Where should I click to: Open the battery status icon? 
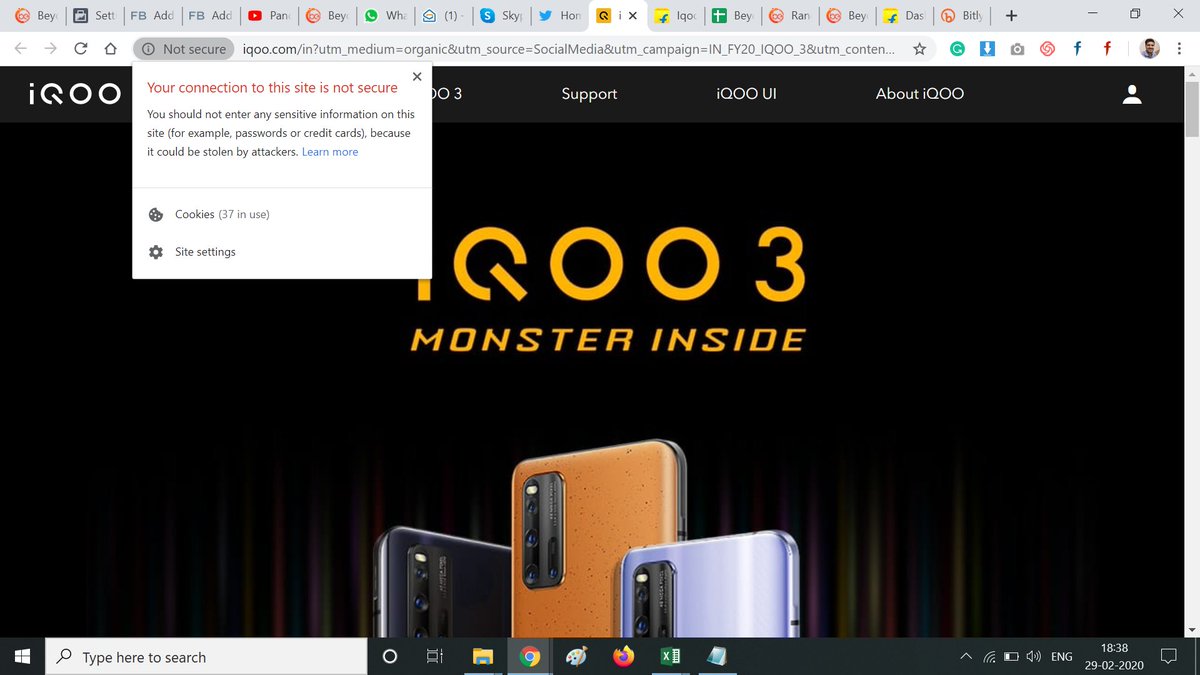tap(1012, 657)
